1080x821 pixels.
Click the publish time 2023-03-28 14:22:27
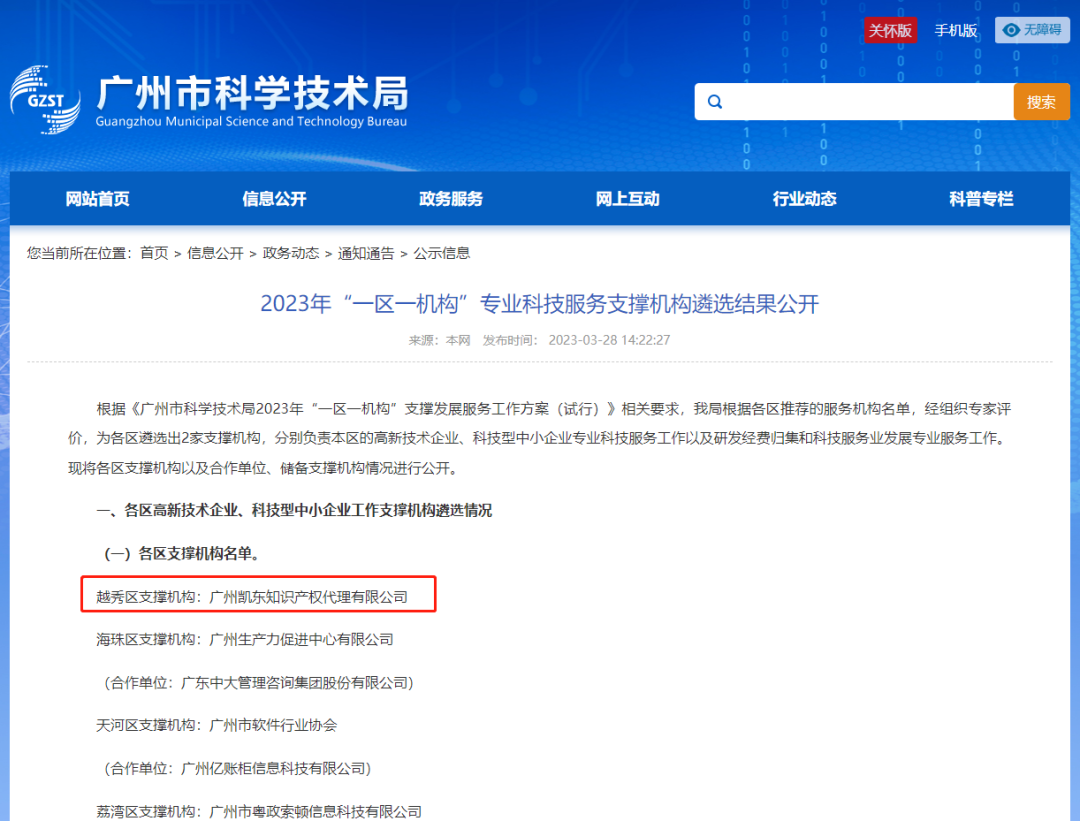[x=609, y=340]
